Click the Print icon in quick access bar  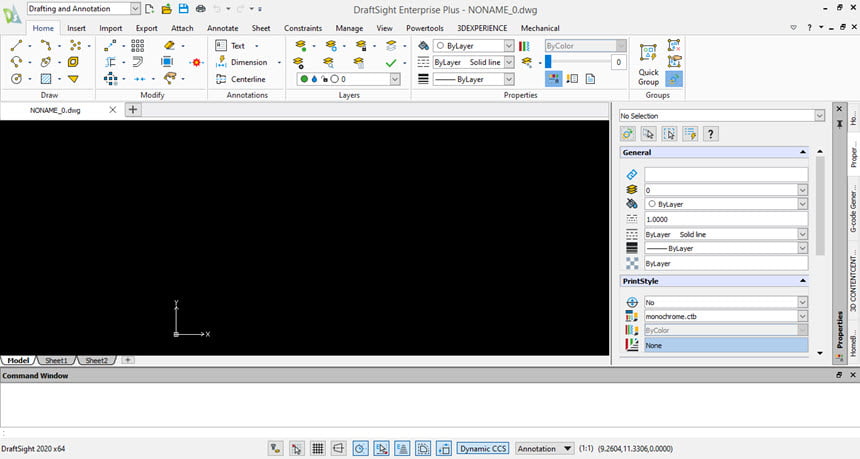click(x=201, y=9)
